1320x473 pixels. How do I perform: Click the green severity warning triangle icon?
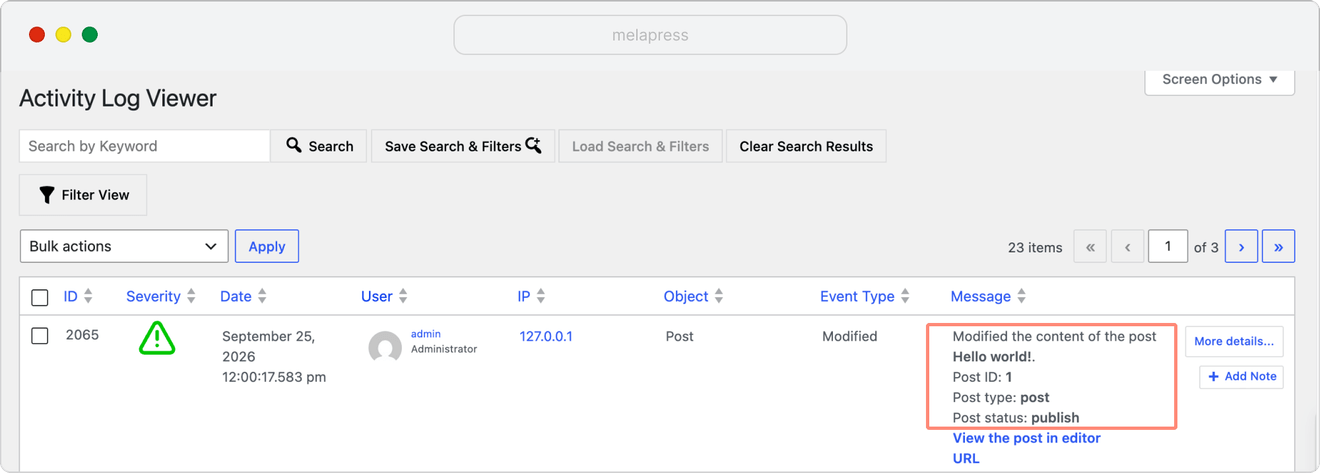(157, 338)
